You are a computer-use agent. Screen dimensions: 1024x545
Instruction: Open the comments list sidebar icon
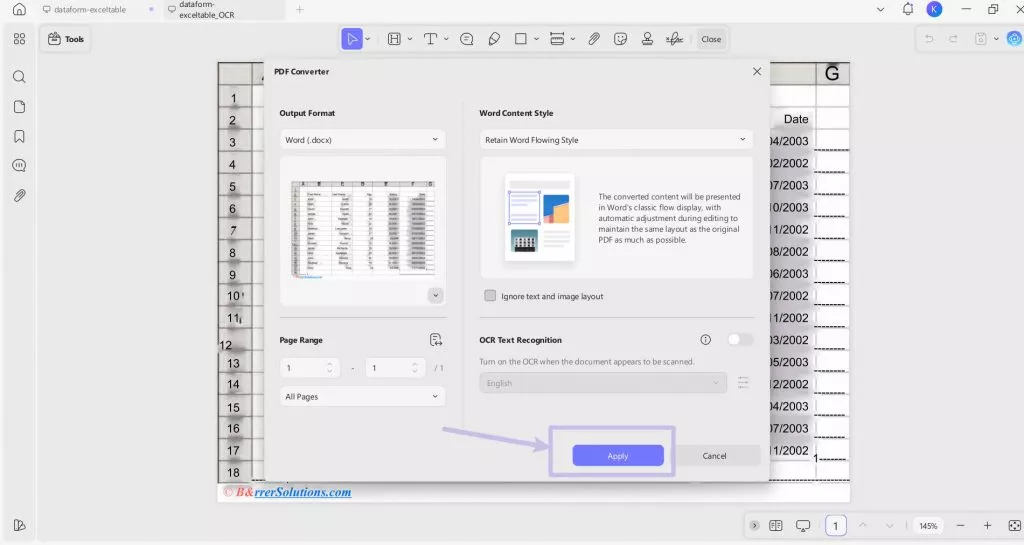[20, 166]
